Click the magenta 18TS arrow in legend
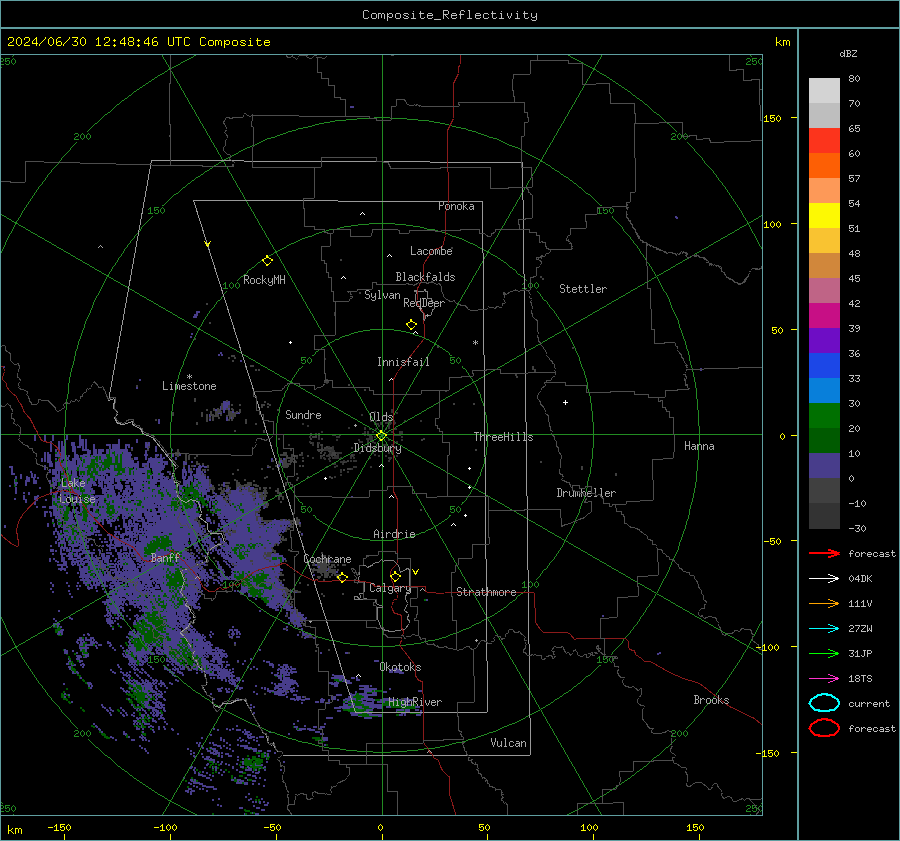Screen dimensions: 900x841 click(x=824, y=679)
